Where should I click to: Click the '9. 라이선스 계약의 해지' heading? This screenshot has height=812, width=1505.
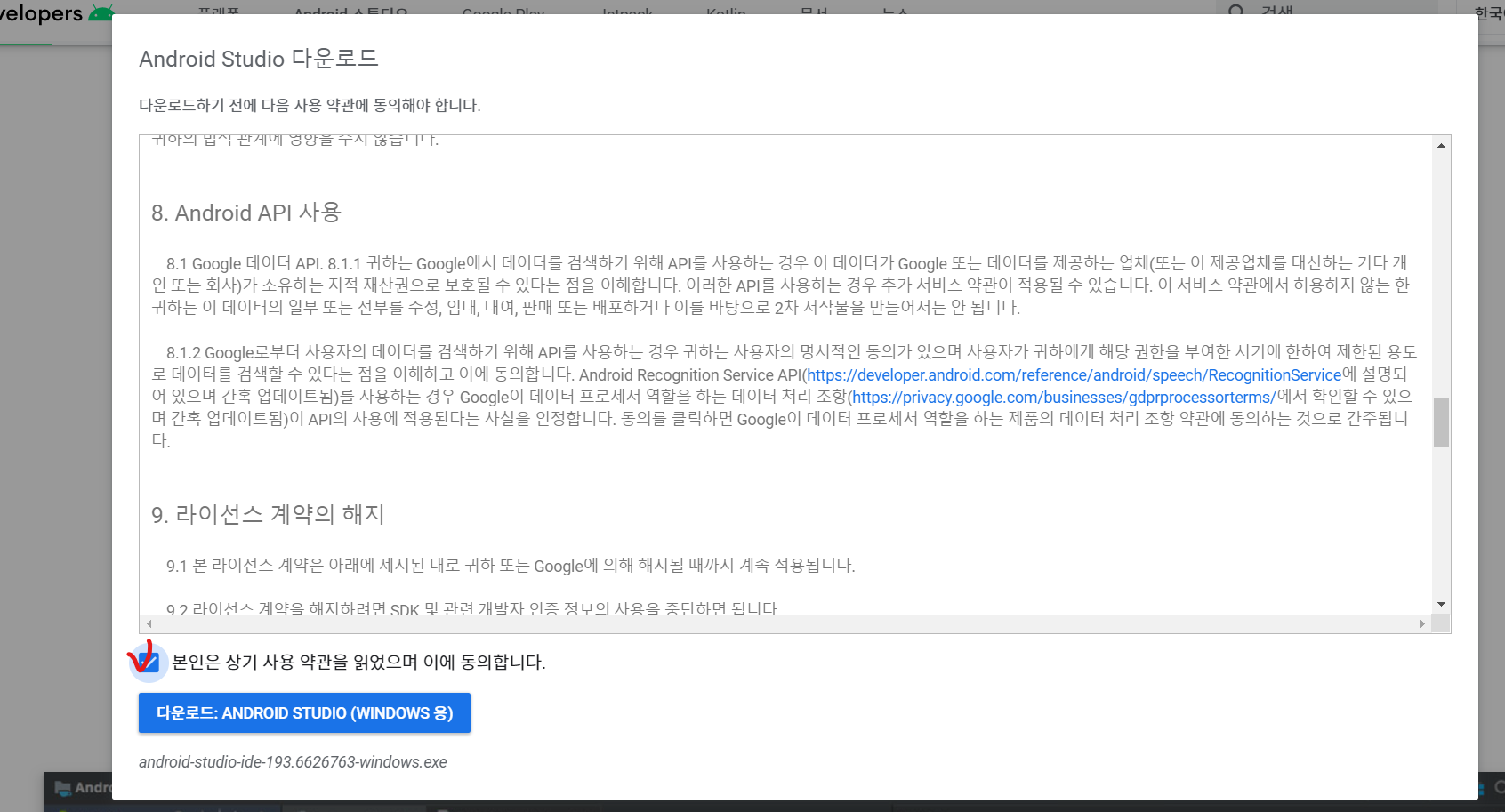pyautogui.click(x=268, y=514)
